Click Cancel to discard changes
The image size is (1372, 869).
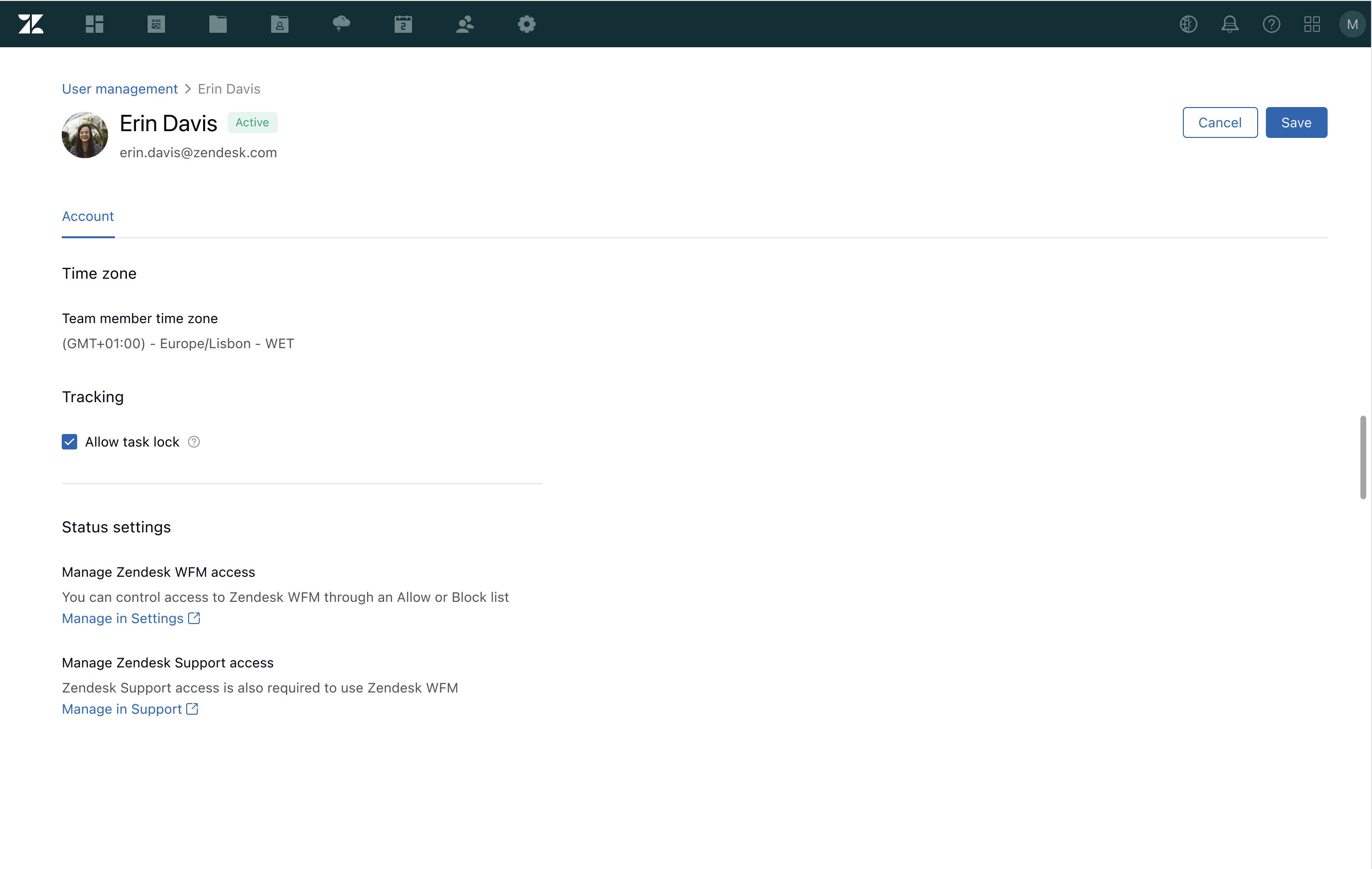(1220, 122)
